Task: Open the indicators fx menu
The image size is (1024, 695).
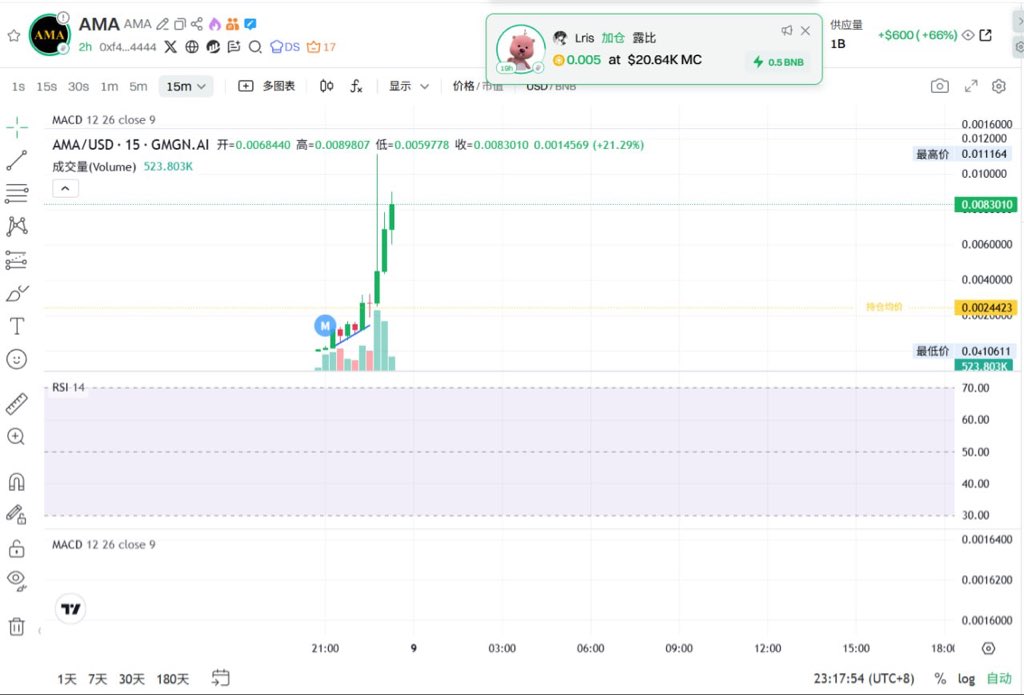Action: [x=357, y=87]
